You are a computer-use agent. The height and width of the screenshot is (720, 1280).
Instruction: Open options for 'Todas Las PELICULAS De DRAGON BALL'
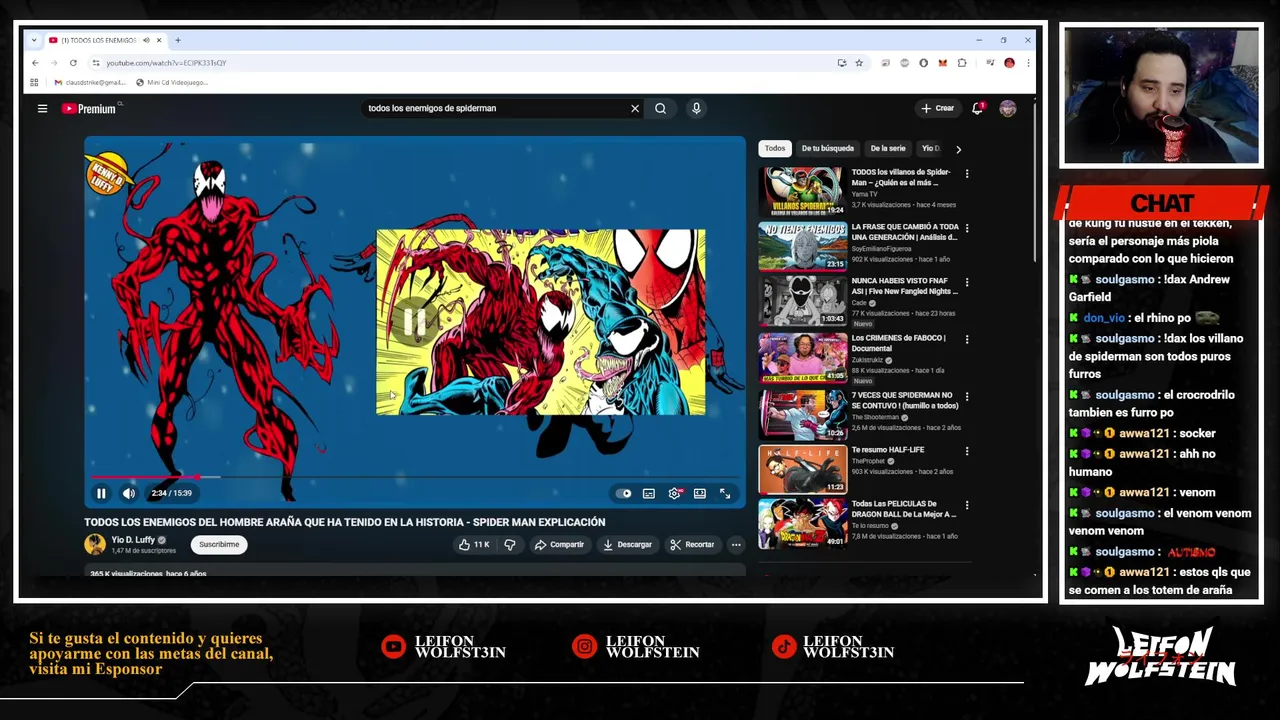coord(966,505)
